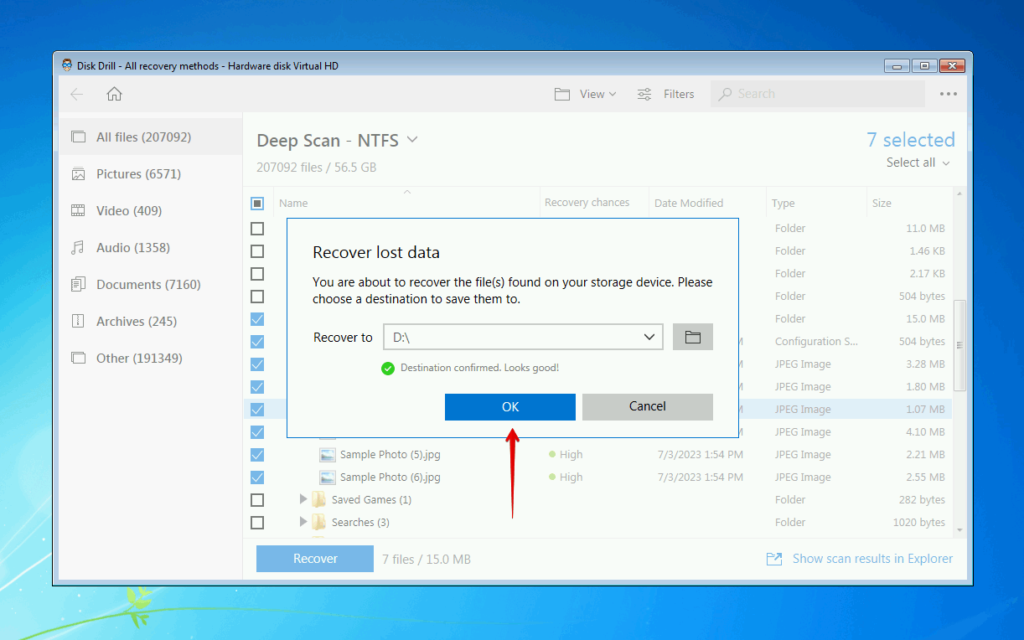Select Sample Photo (5).jpg file name
The height and width of the screenshot is (640, 1024).
[x=390, y=455]
